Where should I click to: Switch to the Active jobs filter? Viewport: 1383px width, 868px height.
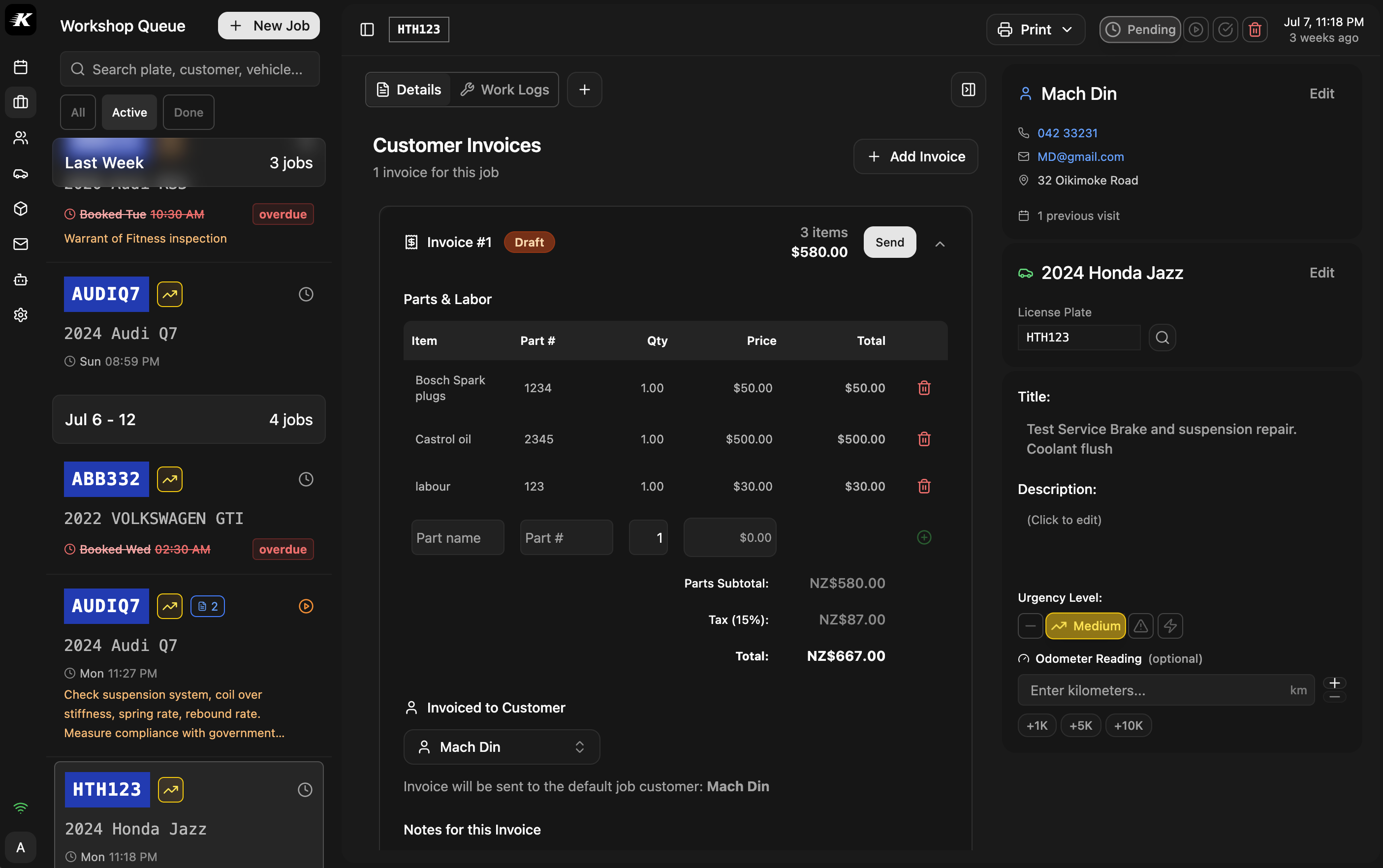point(129,112)
